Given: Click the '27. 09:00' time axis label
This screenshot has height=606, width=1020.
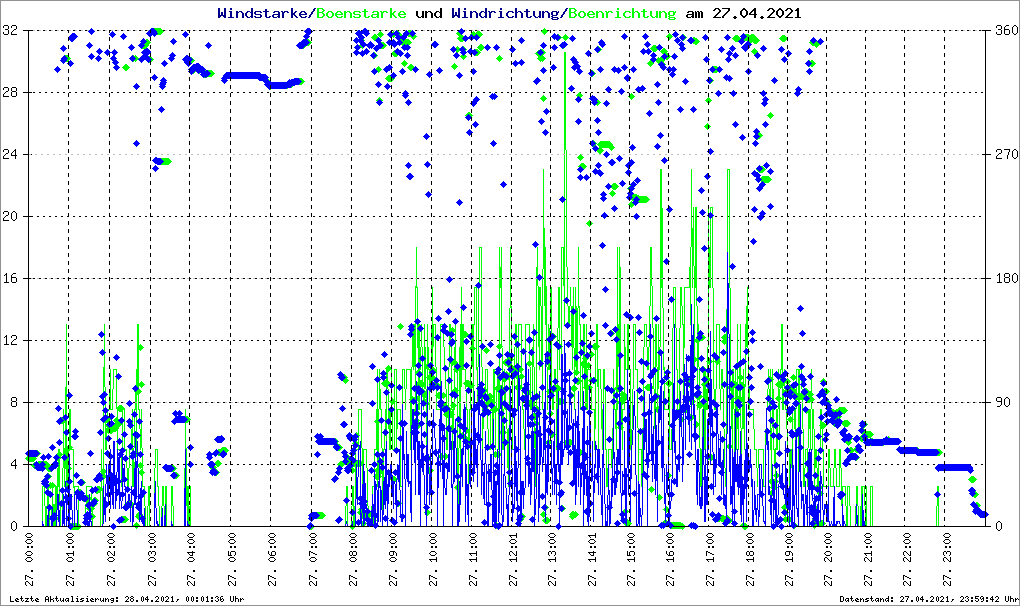Looking at the screenshot, I should tap(392, 560).
